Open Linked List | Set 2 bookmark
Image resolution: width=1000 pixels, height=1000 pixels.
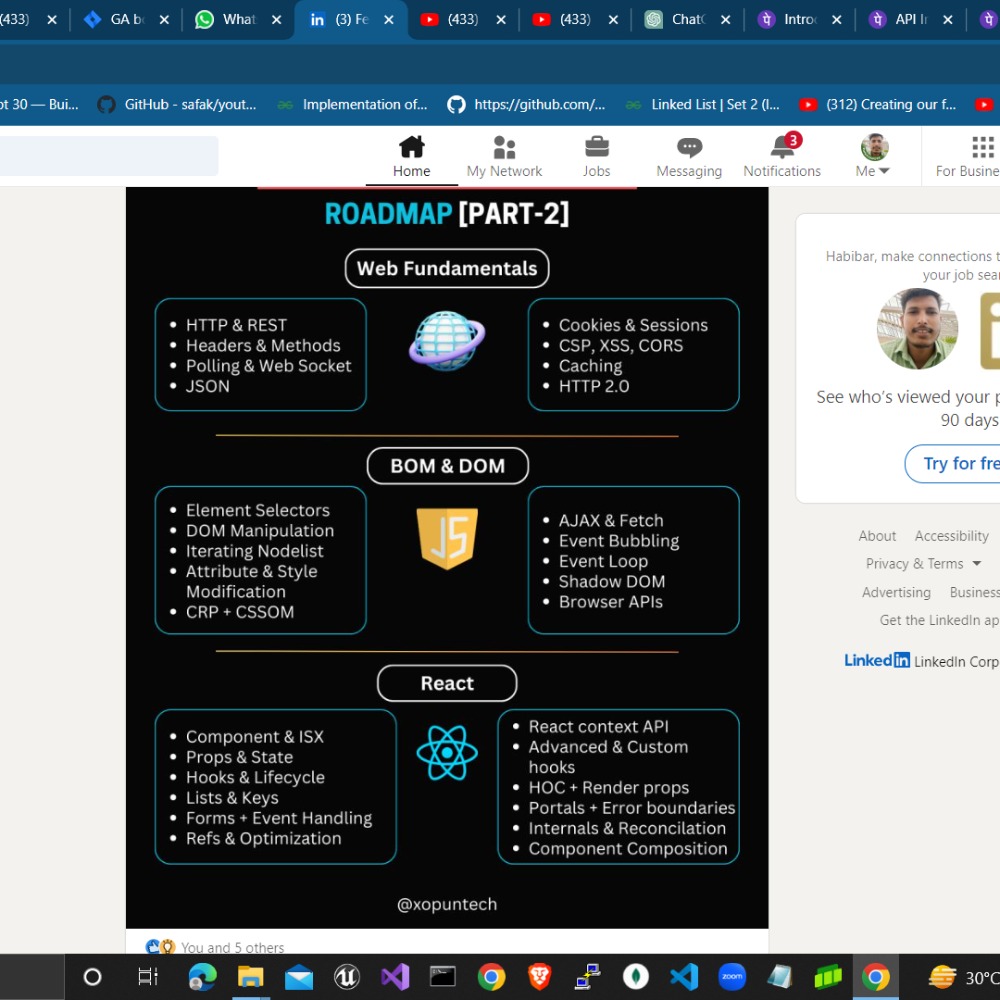[x=702, y=105]
